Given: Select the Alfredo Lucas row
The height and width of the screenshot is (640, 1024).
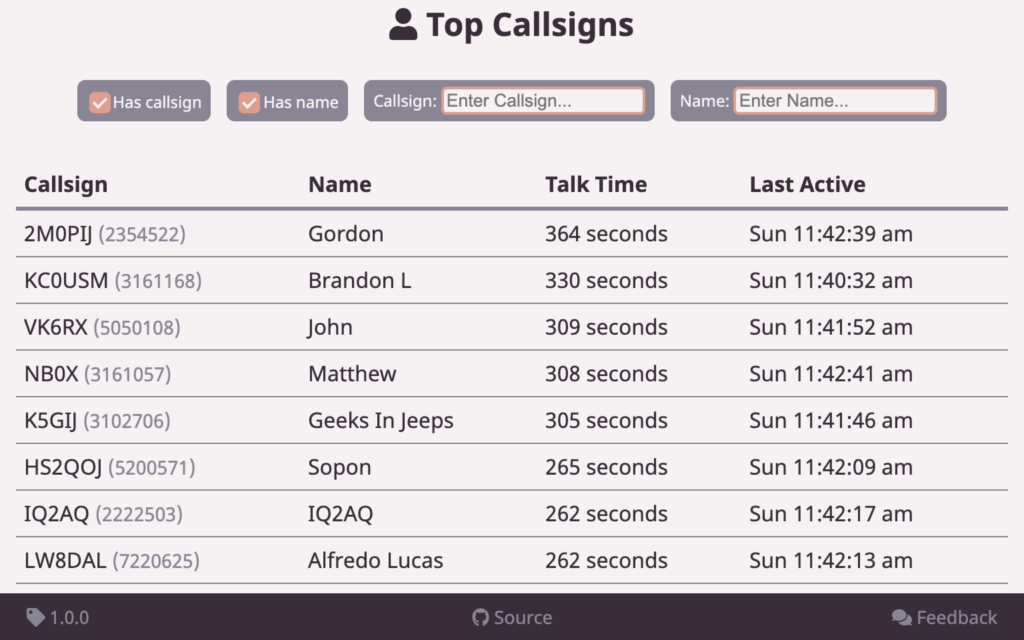Looking at the screenshot, I should pyautogui.click(x=376, y=560).
